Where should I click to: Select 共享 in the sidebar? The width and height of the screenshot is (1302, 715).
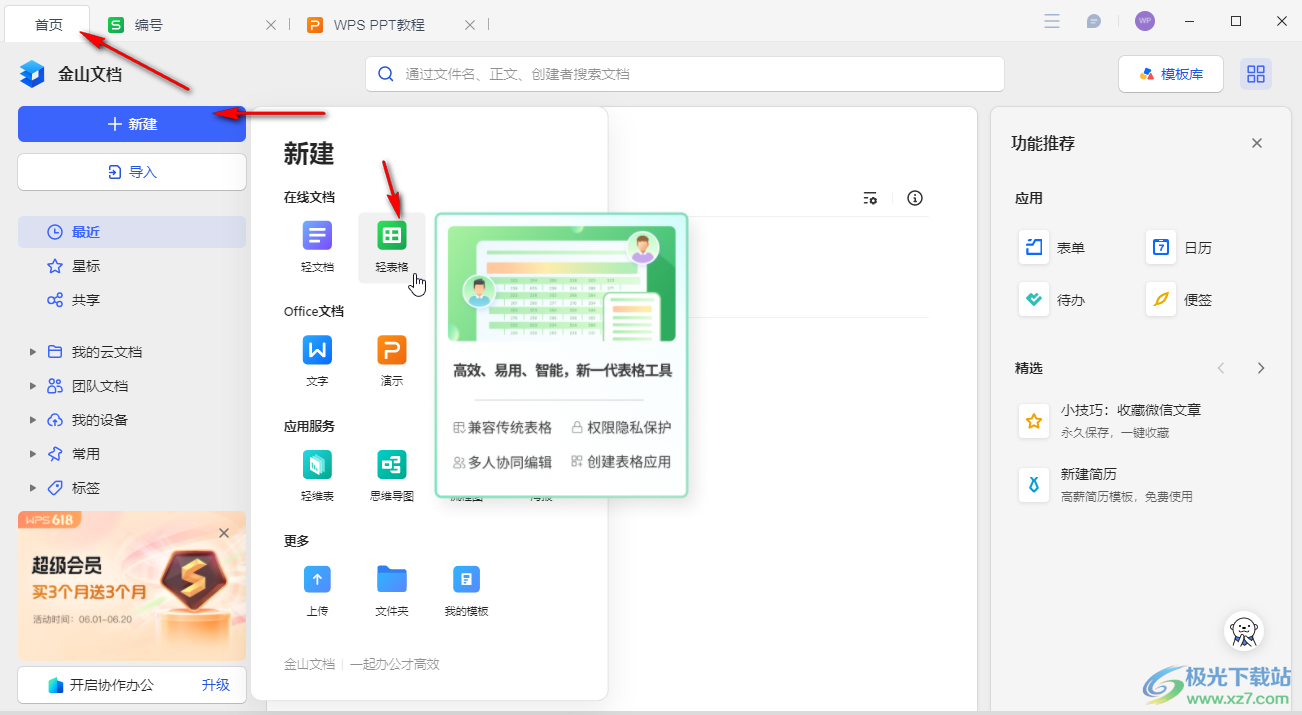(x=132, y=300)
